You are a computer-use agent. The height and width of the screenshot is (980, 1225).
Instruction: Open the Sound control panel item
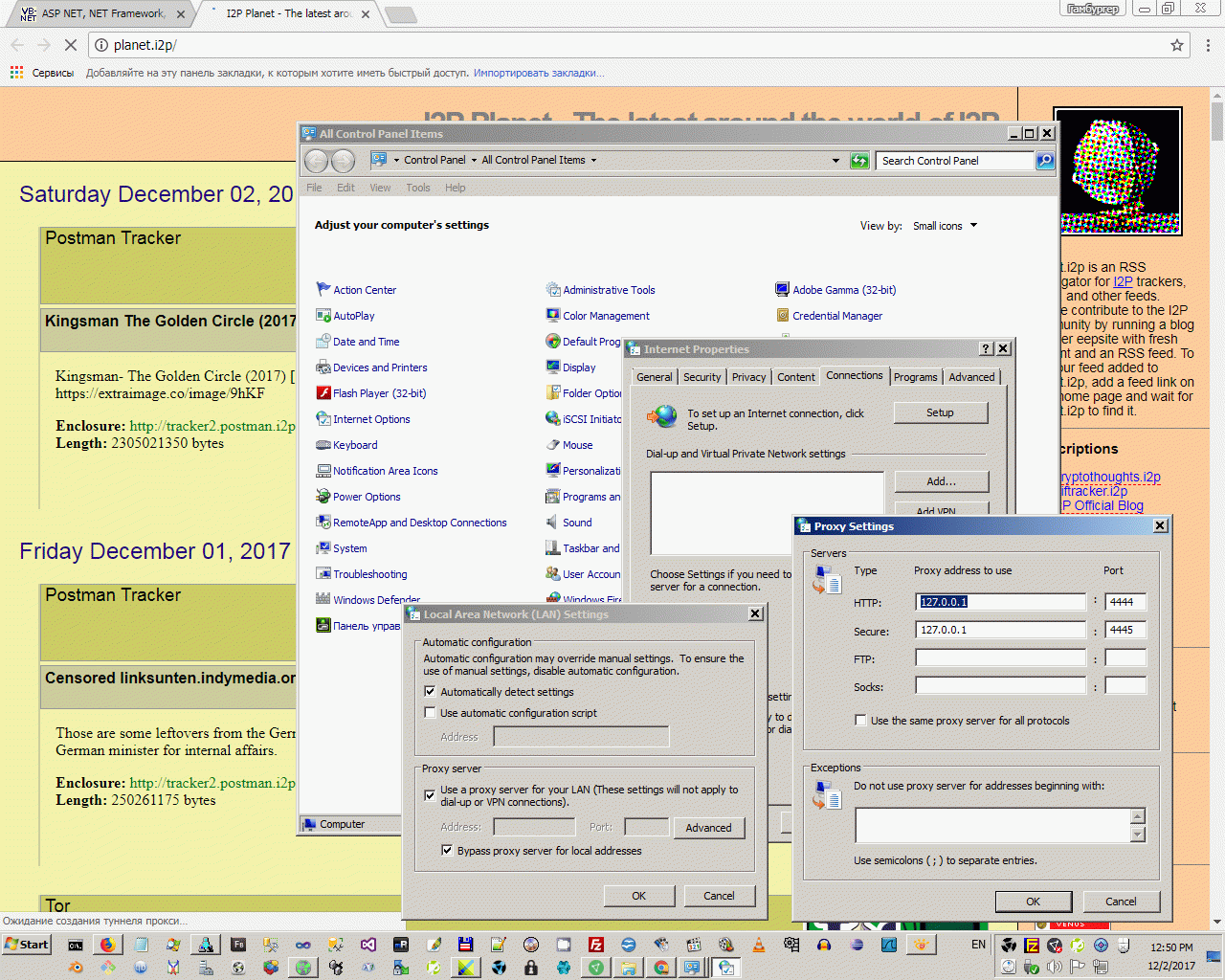(x=568, y=523)
